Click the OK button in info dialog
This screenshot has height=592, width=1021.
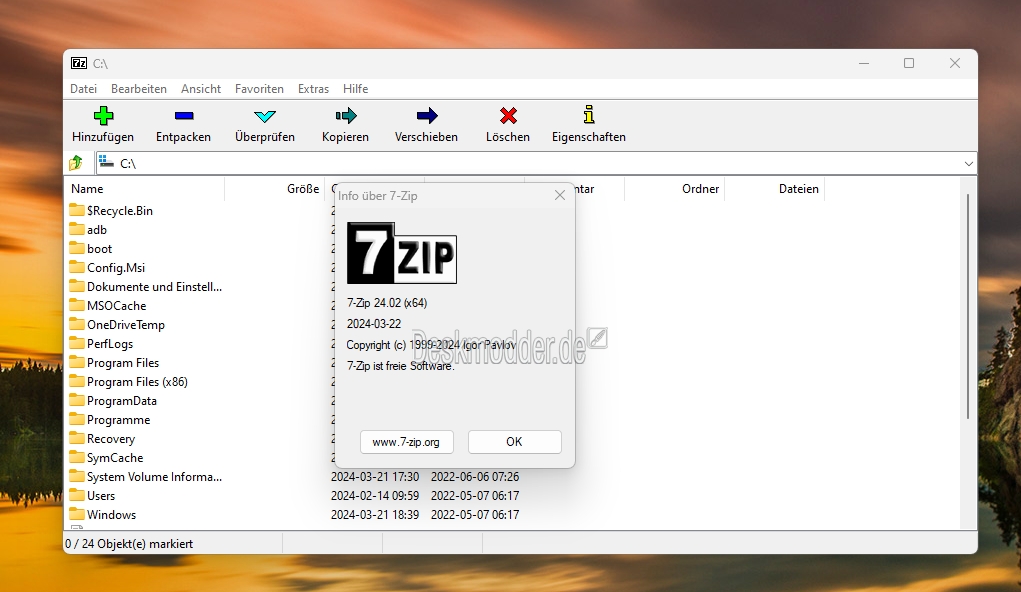point(514,442)
